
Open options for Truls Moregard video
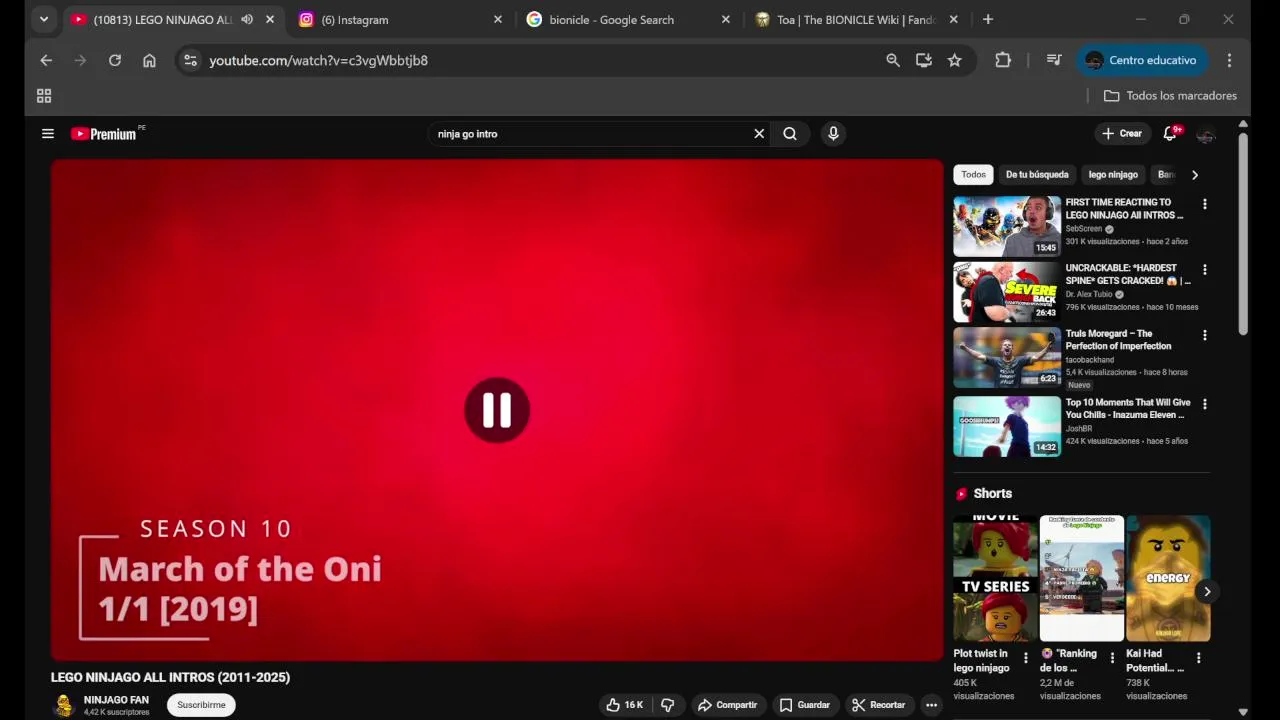pos(1204,336)
